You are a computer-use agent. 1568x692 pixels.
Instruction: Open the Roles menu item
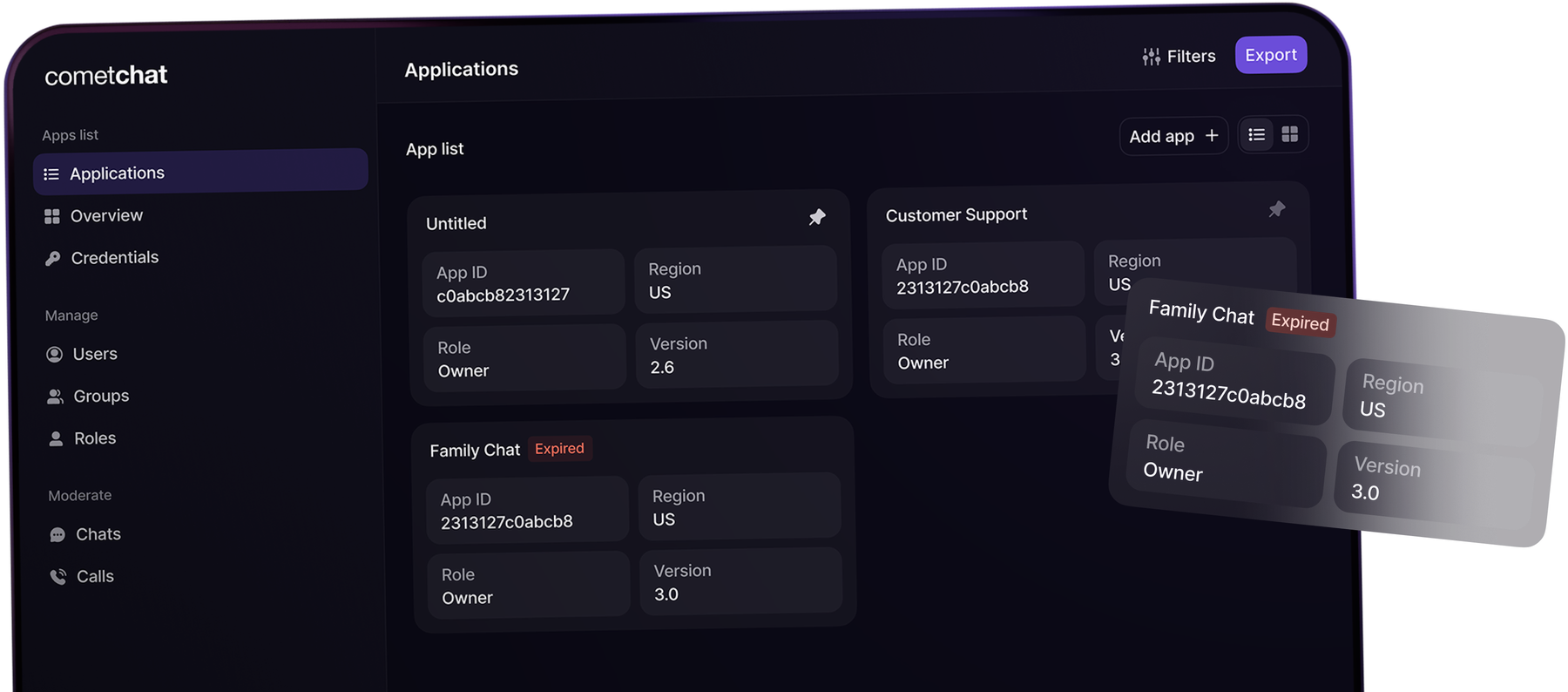[95, 438]
